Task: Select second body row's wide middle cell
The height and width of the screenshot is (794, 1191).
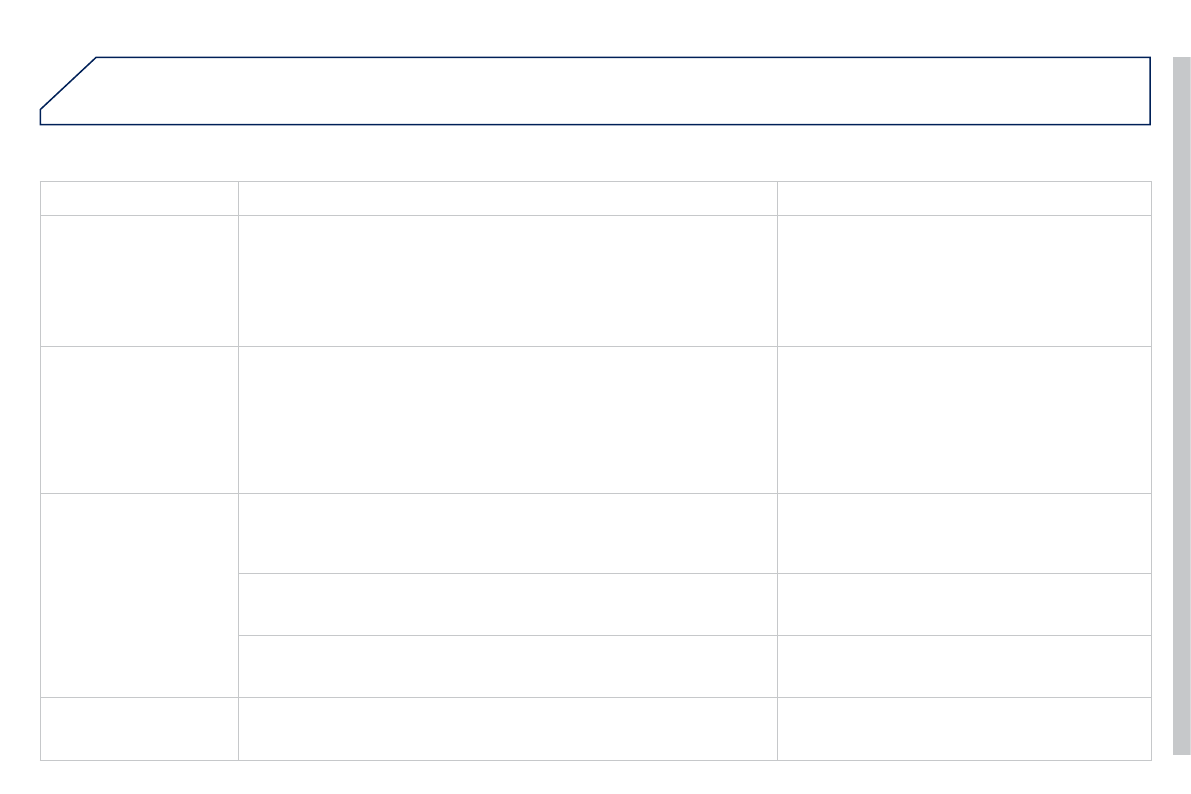Action: (x=507, y=420)
